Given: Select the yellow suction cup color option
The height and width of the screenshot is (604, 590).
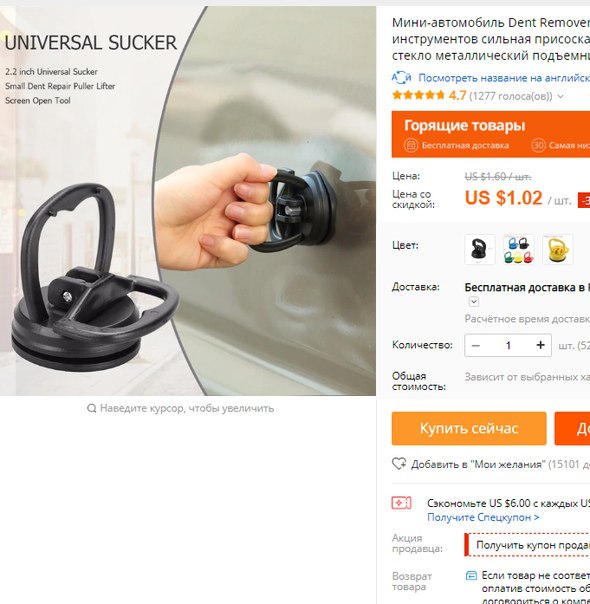Looking at the screenshot, I should [x=558, y=249].
